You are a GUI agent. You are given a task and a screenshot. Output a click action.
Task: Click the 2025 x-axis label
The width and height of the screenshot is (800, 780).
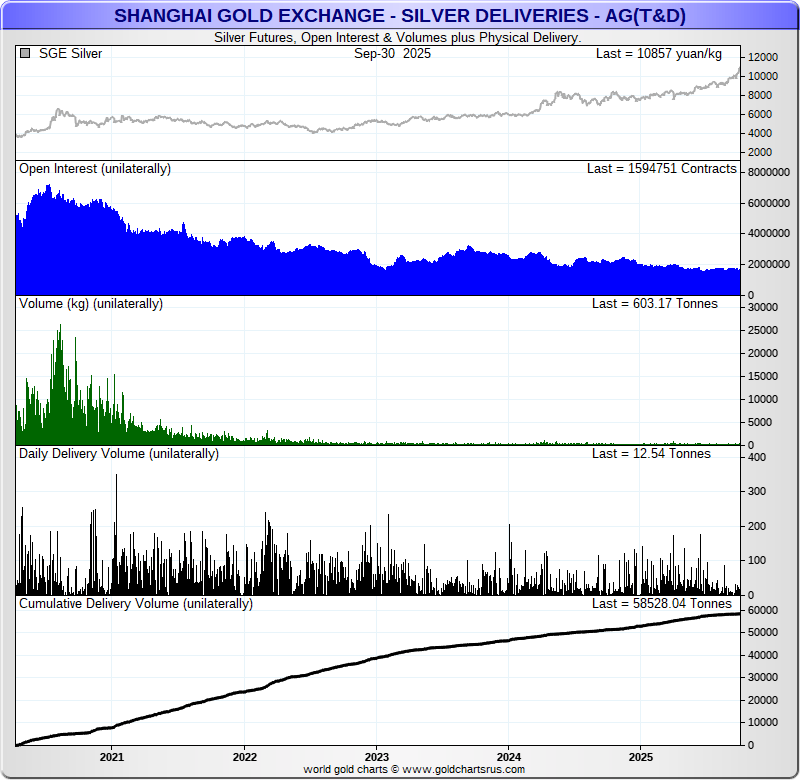(641, 757)
